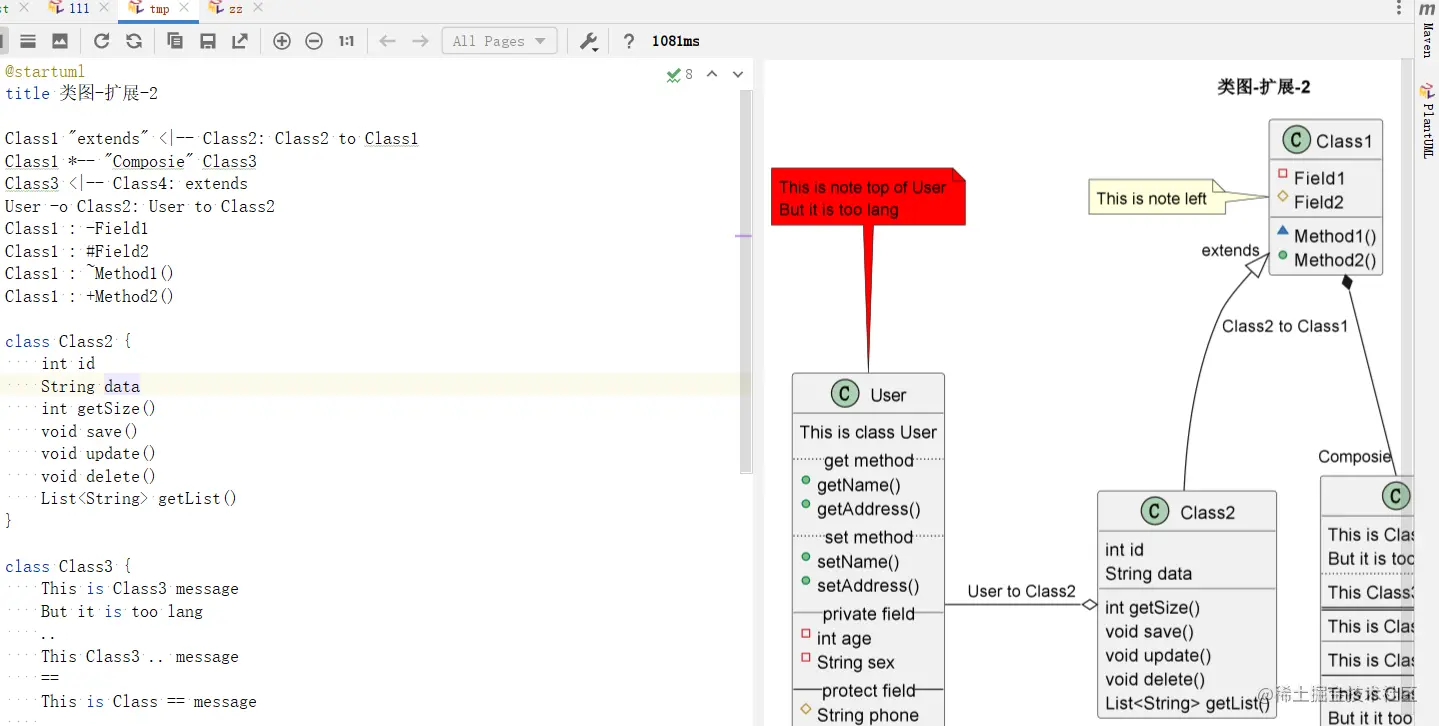Click the 'Class2 to Class1' relation label
This screenshot has height=726, width=1439.
pos(1284,326)
